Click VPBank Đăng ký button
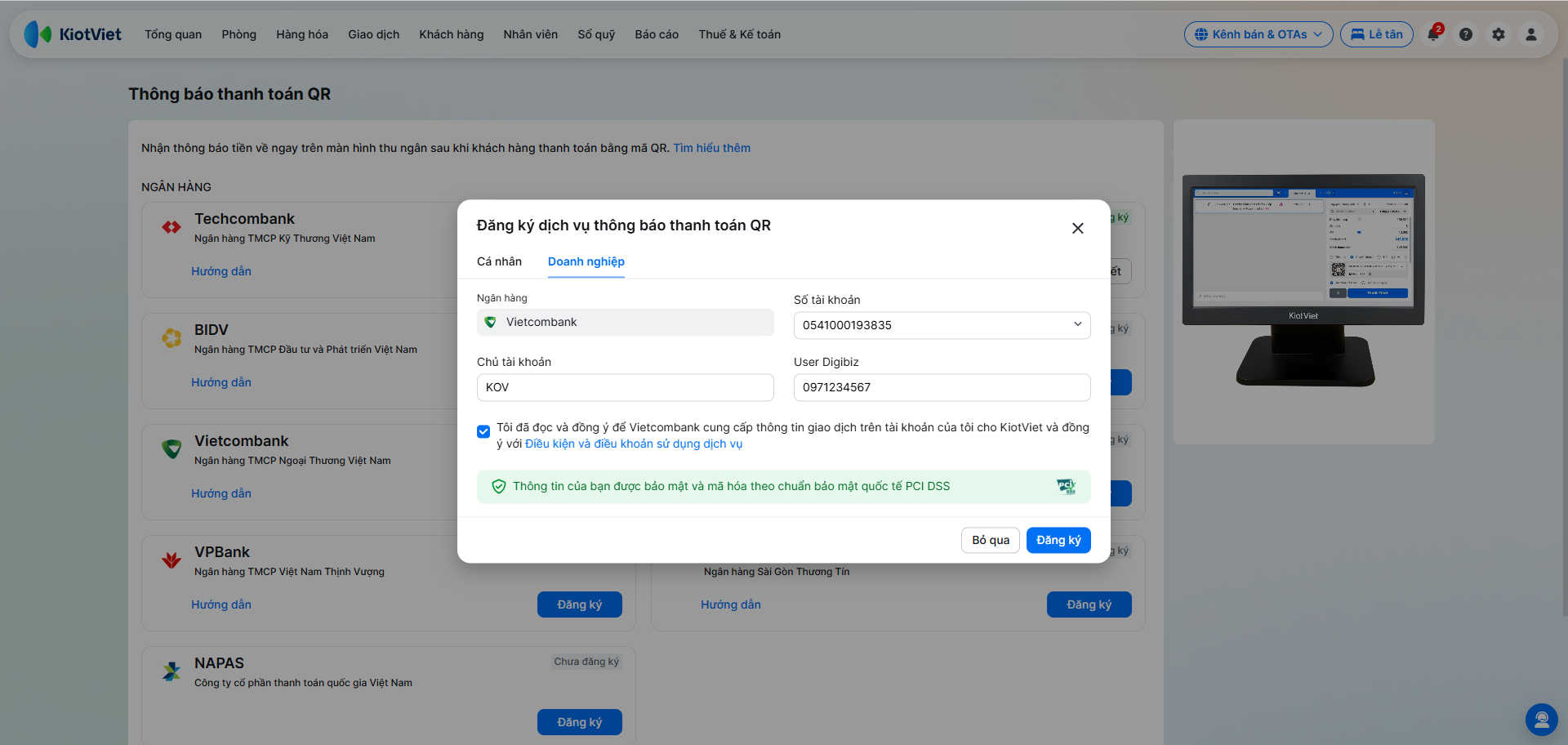The image size is (1568, 745). [580, 604]
